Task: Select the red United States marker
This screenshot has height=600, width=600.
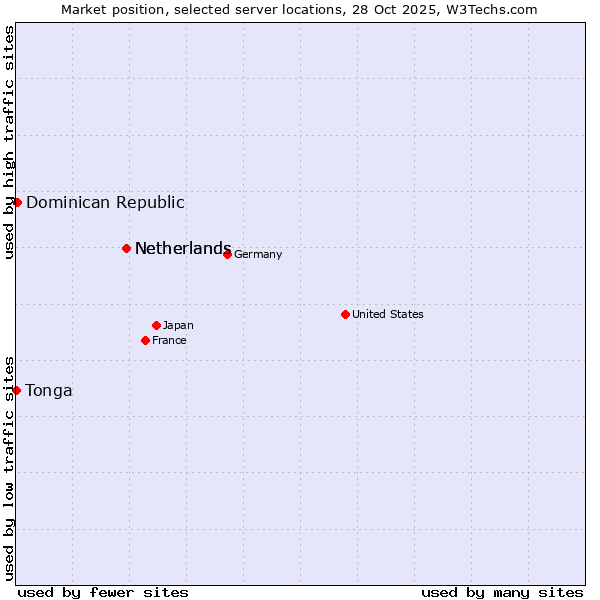Action: 345,314
